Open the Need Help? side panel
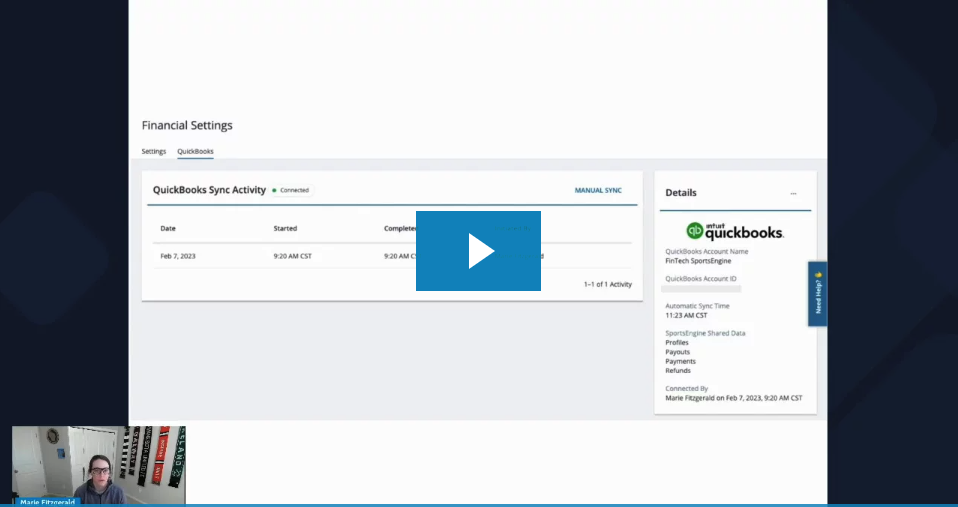Viewport: 958px width, 507px height. [818, 294]
